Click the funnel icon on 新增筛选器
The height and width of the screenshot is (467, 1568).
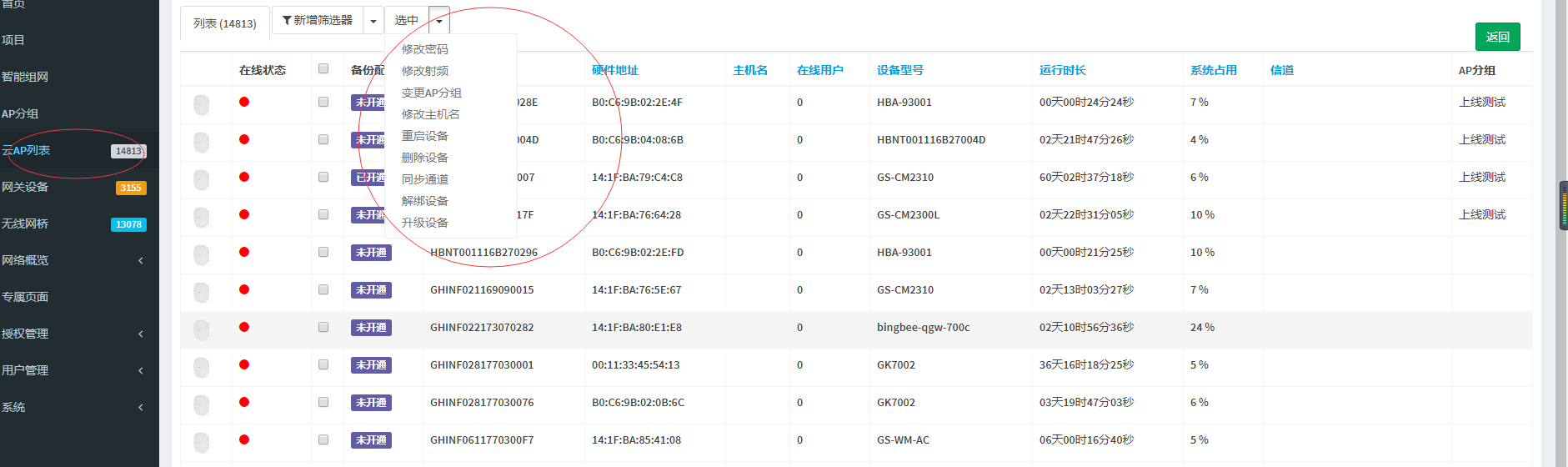pyautogui.click(x=287, y=20)
